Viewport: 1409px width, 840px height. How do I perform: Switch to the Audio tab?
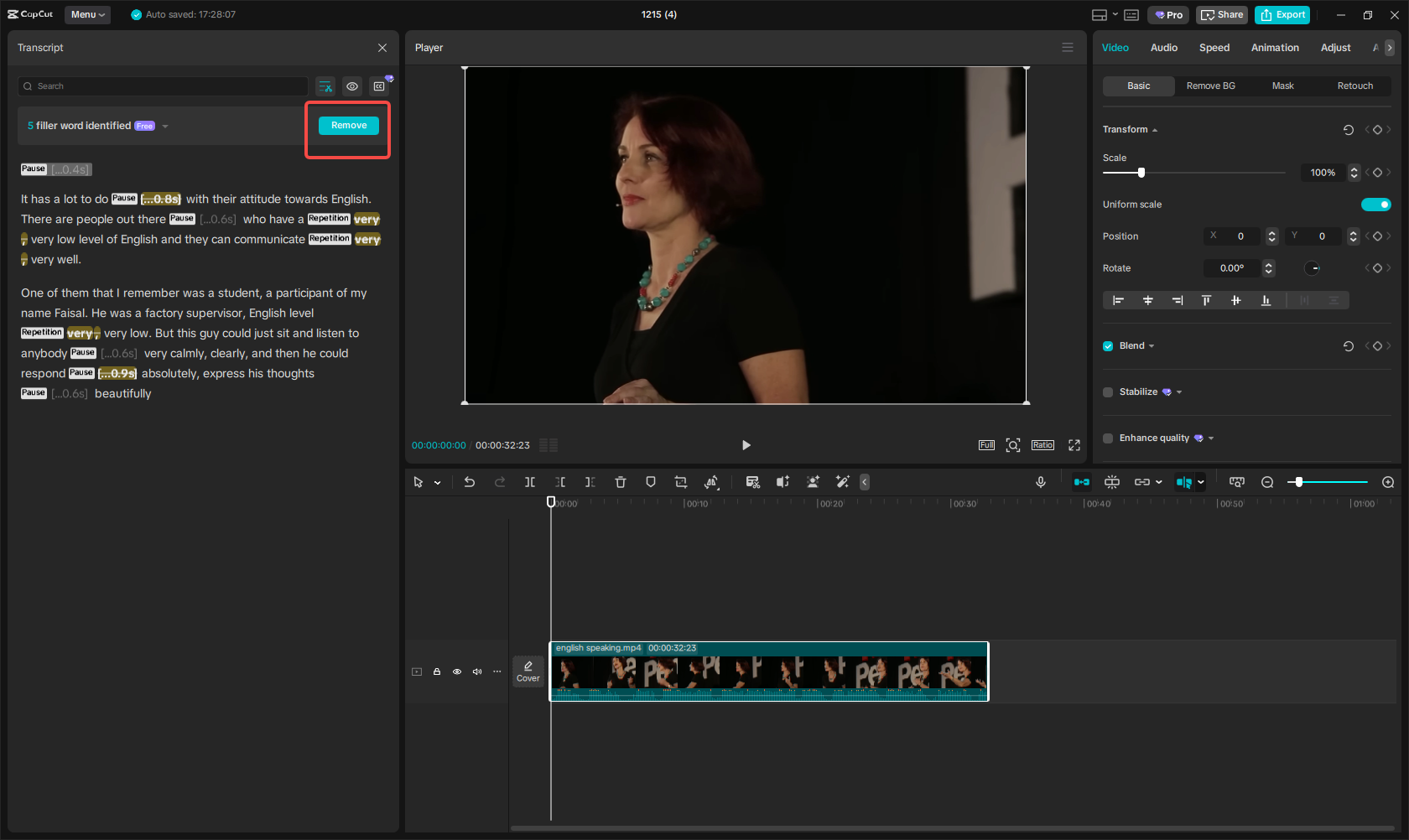1163,48
